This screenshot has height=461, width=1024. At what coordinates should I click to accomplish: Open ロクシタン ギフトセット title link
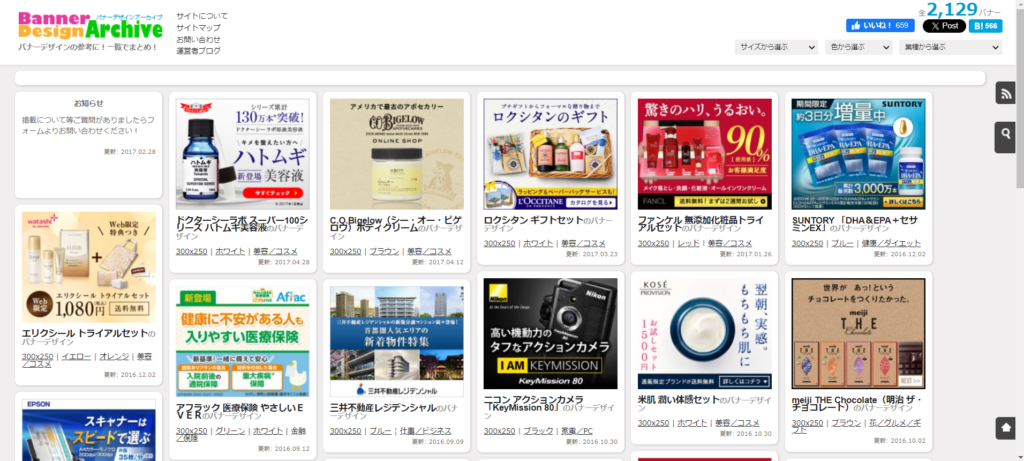click(533, 220)
